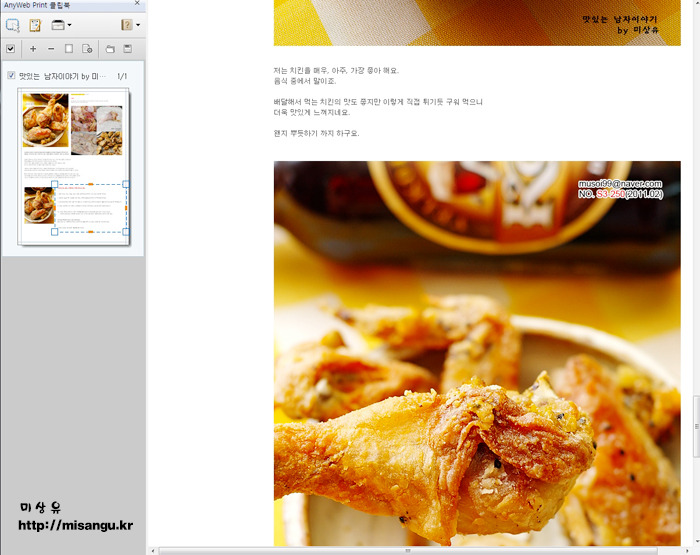Click the open folder icon
The image size is (700, 555).
click(x=110, y=49)
